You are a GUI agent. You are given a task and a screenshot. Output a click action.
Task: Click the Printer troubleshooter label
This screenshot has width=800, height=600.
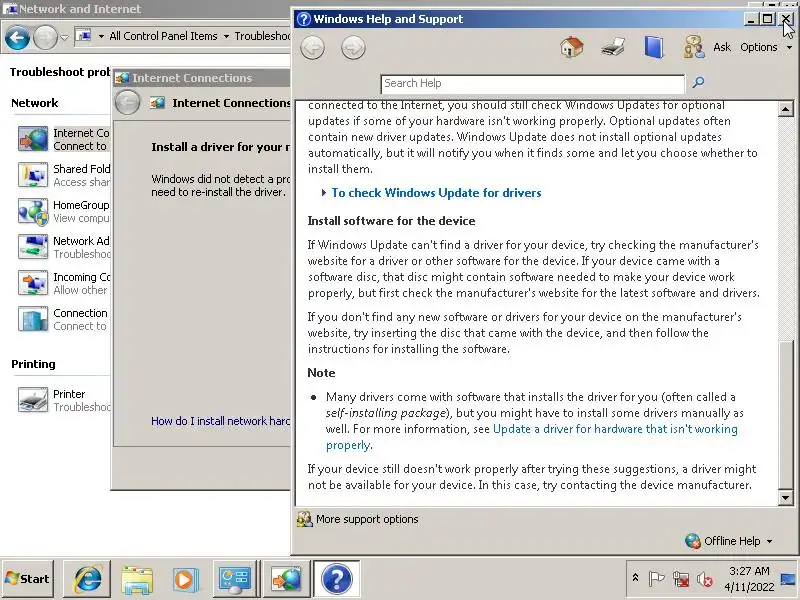tap(69, 394)
